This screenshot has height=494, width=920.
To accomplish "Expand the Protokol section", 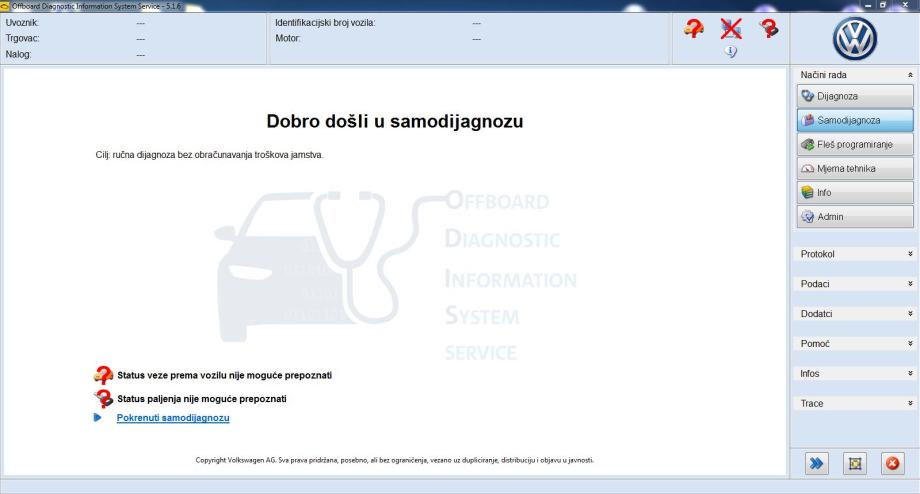I will coord(910,254).
